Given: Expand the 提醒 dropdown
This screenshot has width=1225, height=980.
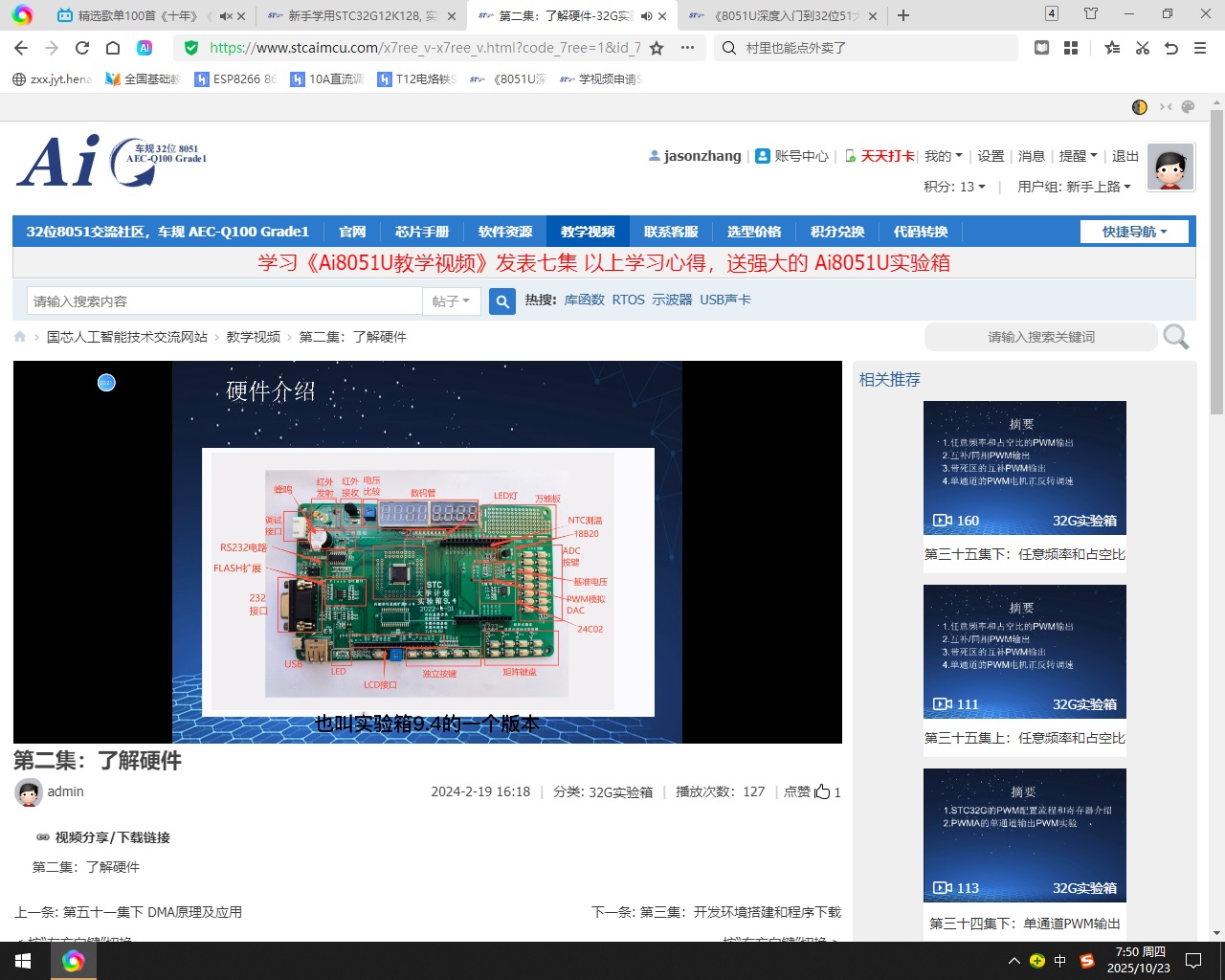Looking at the screenshot, I should click(x=1078, y=156).
